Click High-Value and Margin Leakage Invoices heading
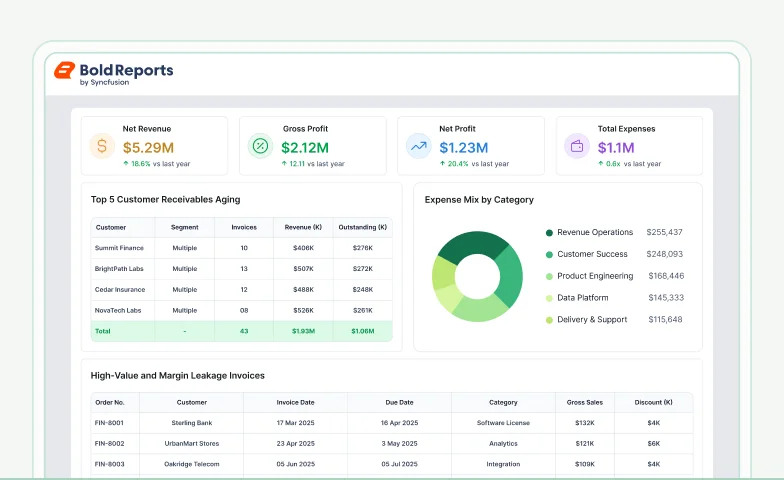 coord(178,376)
